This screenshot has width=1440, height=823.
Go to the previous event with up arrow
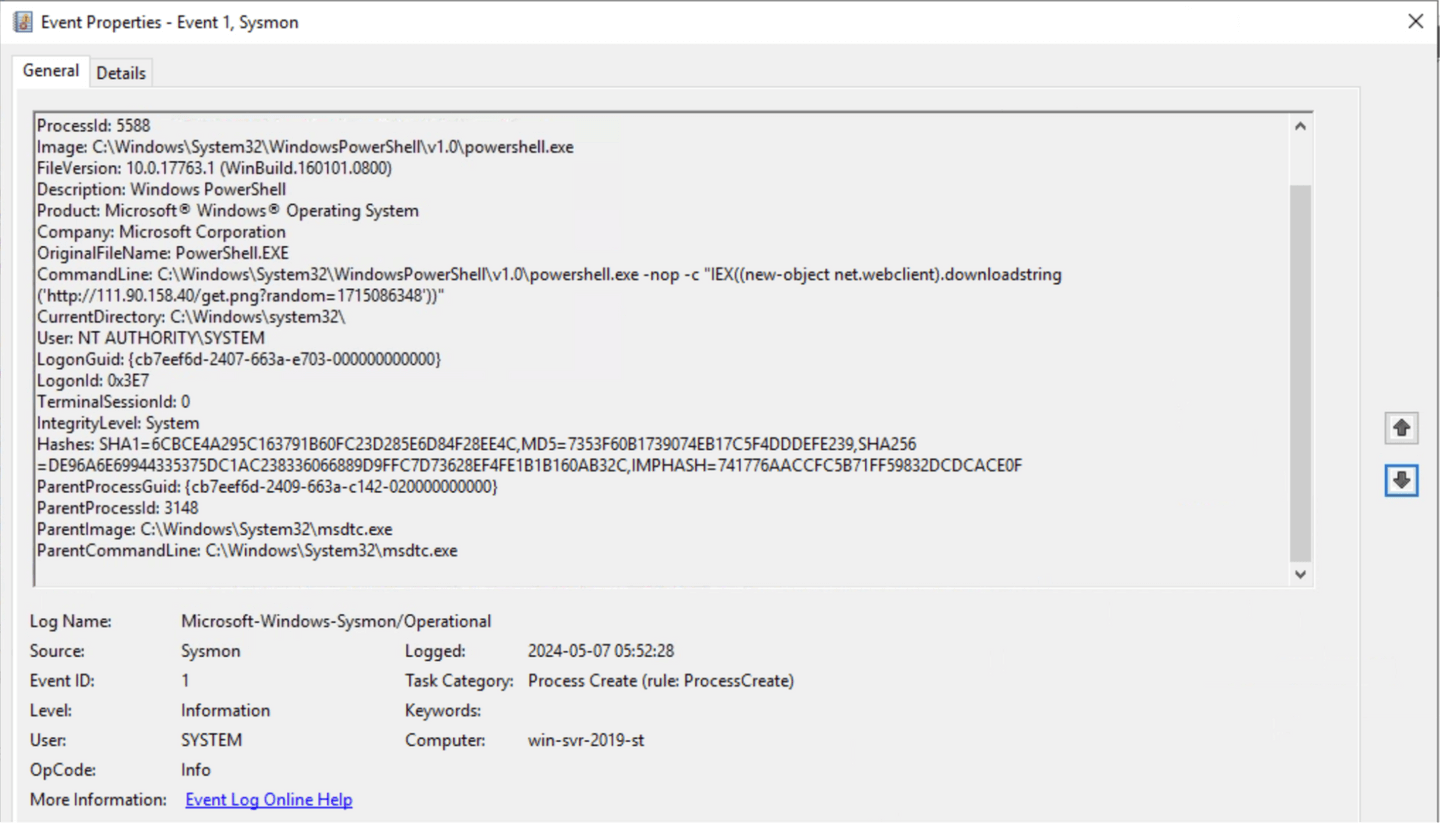pos(1401,428)
